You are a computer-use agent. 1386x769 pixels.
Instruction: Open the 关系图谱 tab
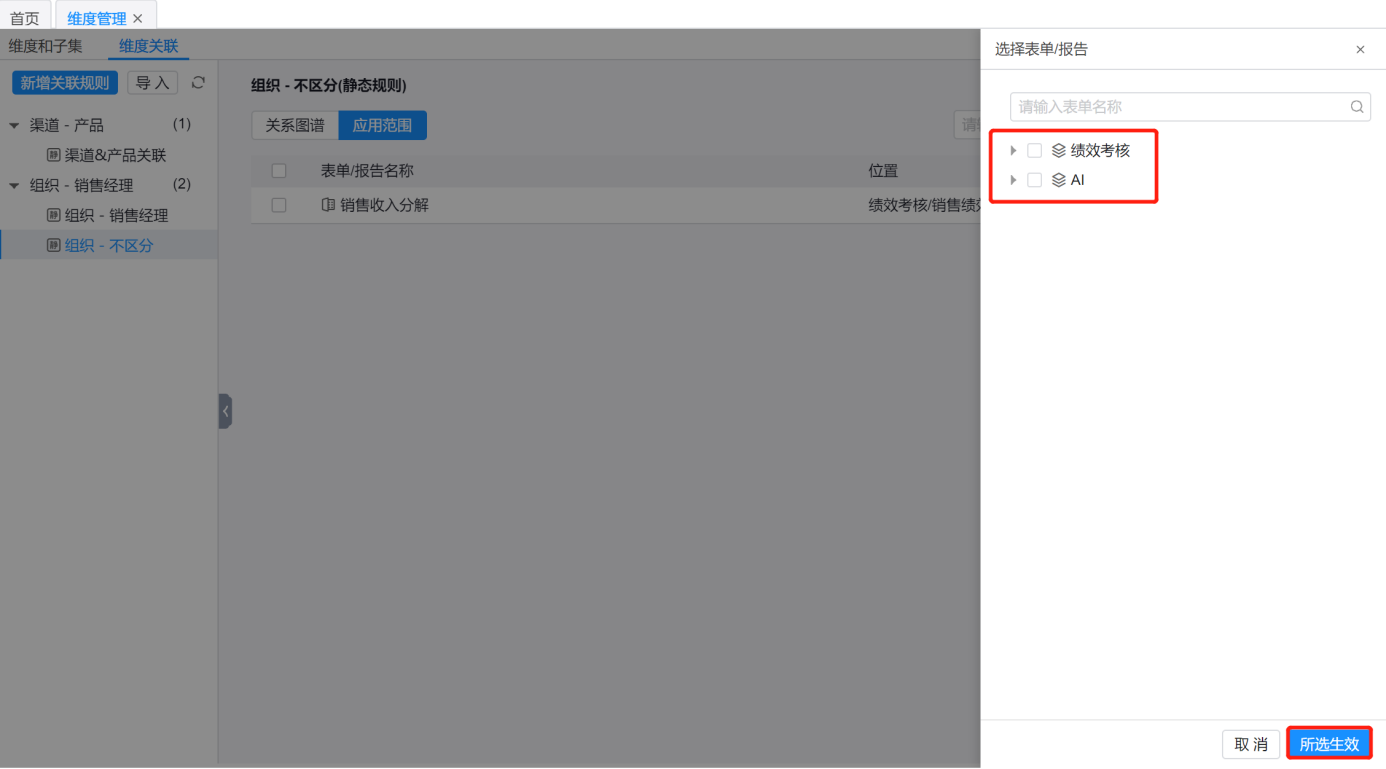[295, 126]
